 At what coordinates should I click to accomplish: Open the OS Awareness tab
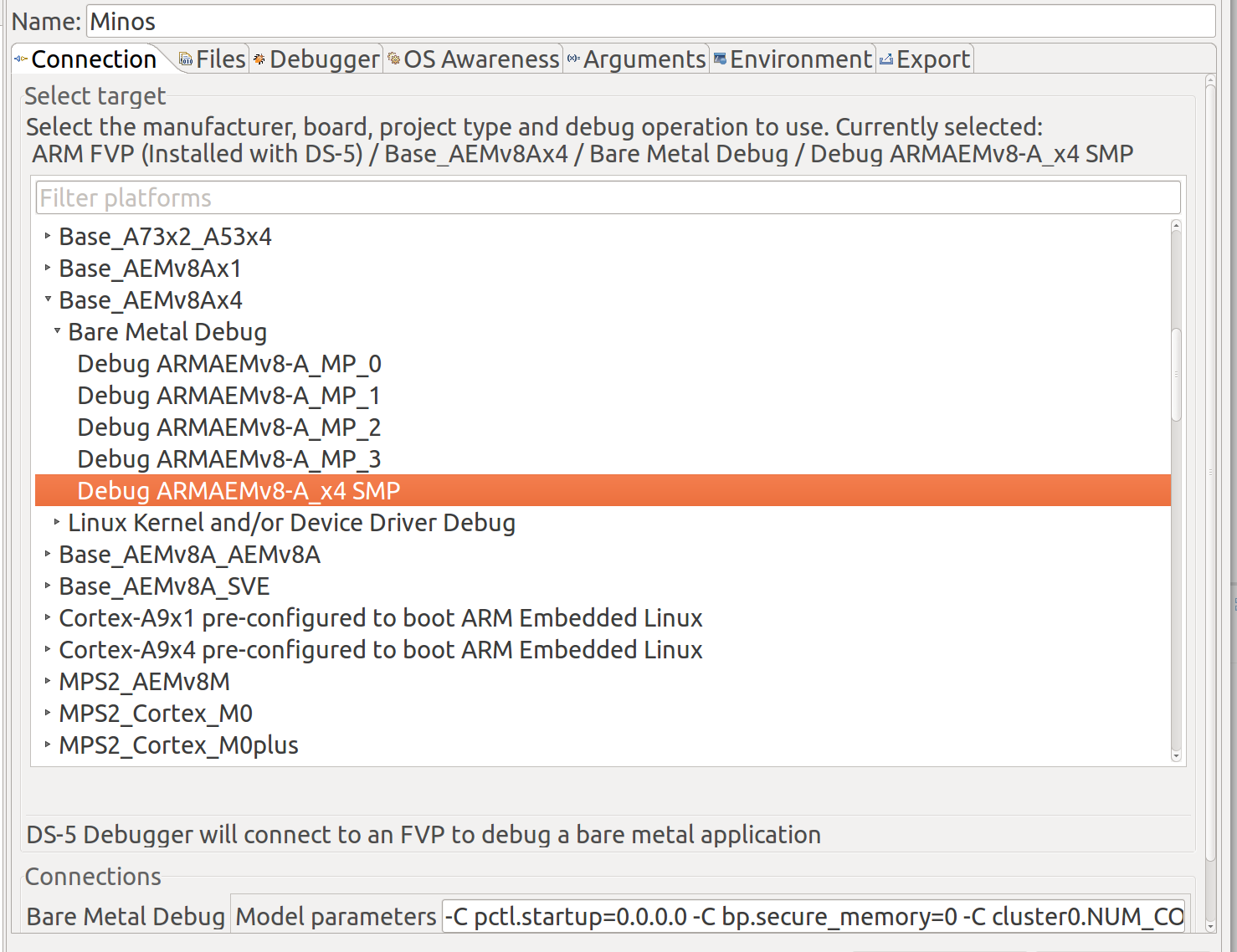tap(481, 59)
